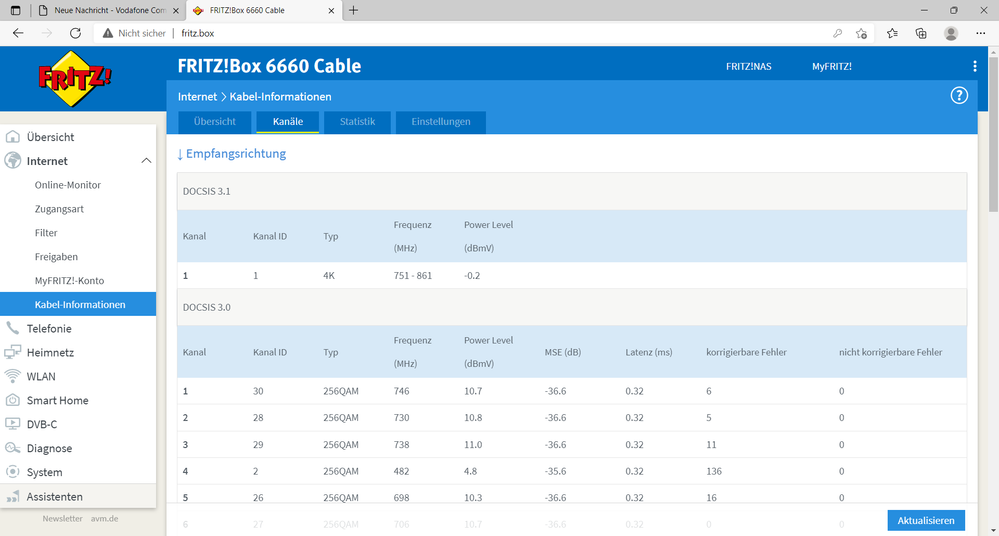999x536 pixels.
Task: Switch to the Einstellungen tab
Action: pyautogui.click(x=441, y=122)
